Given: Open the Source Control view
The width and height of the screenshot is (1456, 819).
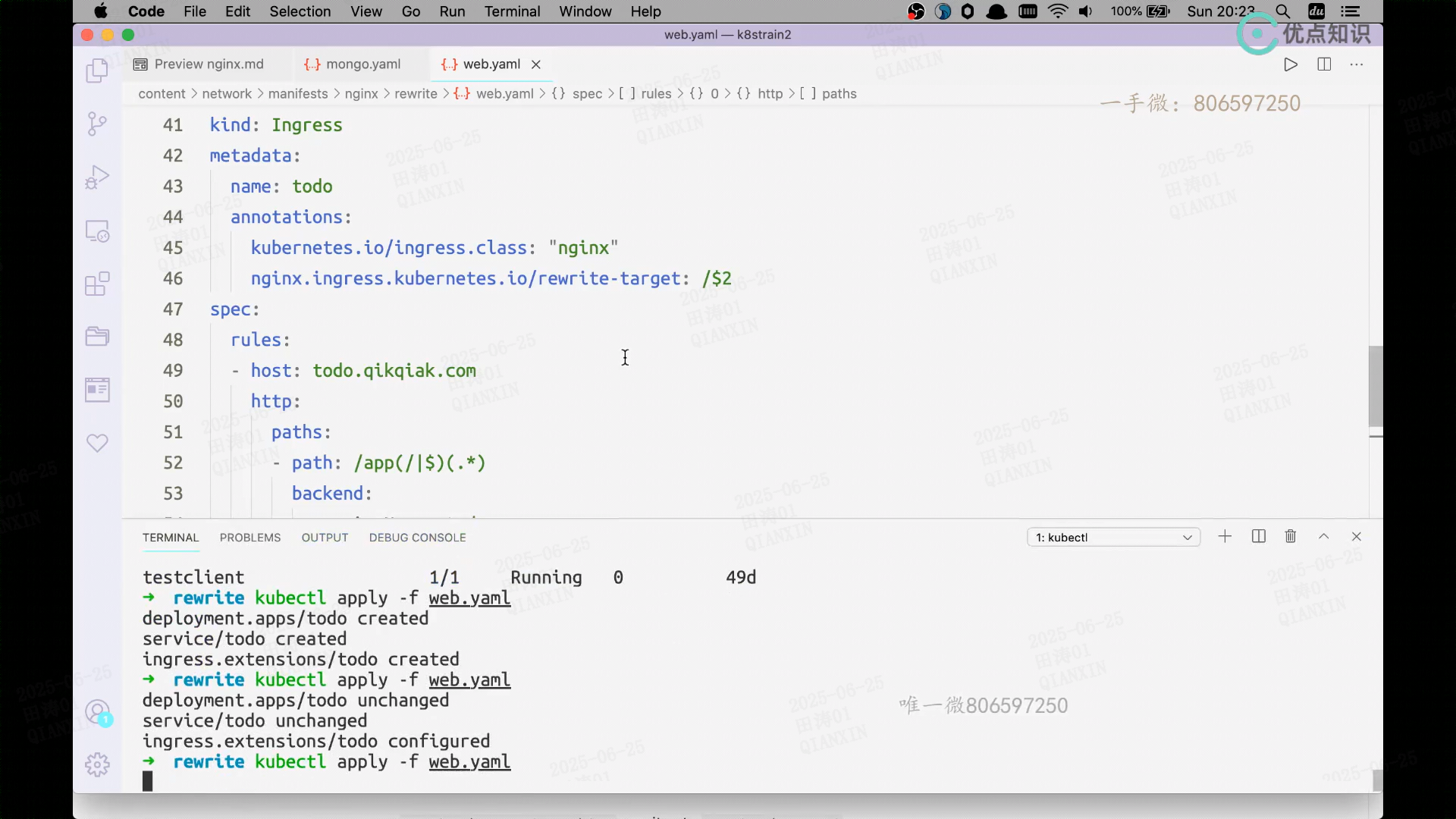Looking at the screenshot, I should click(97, 124).
